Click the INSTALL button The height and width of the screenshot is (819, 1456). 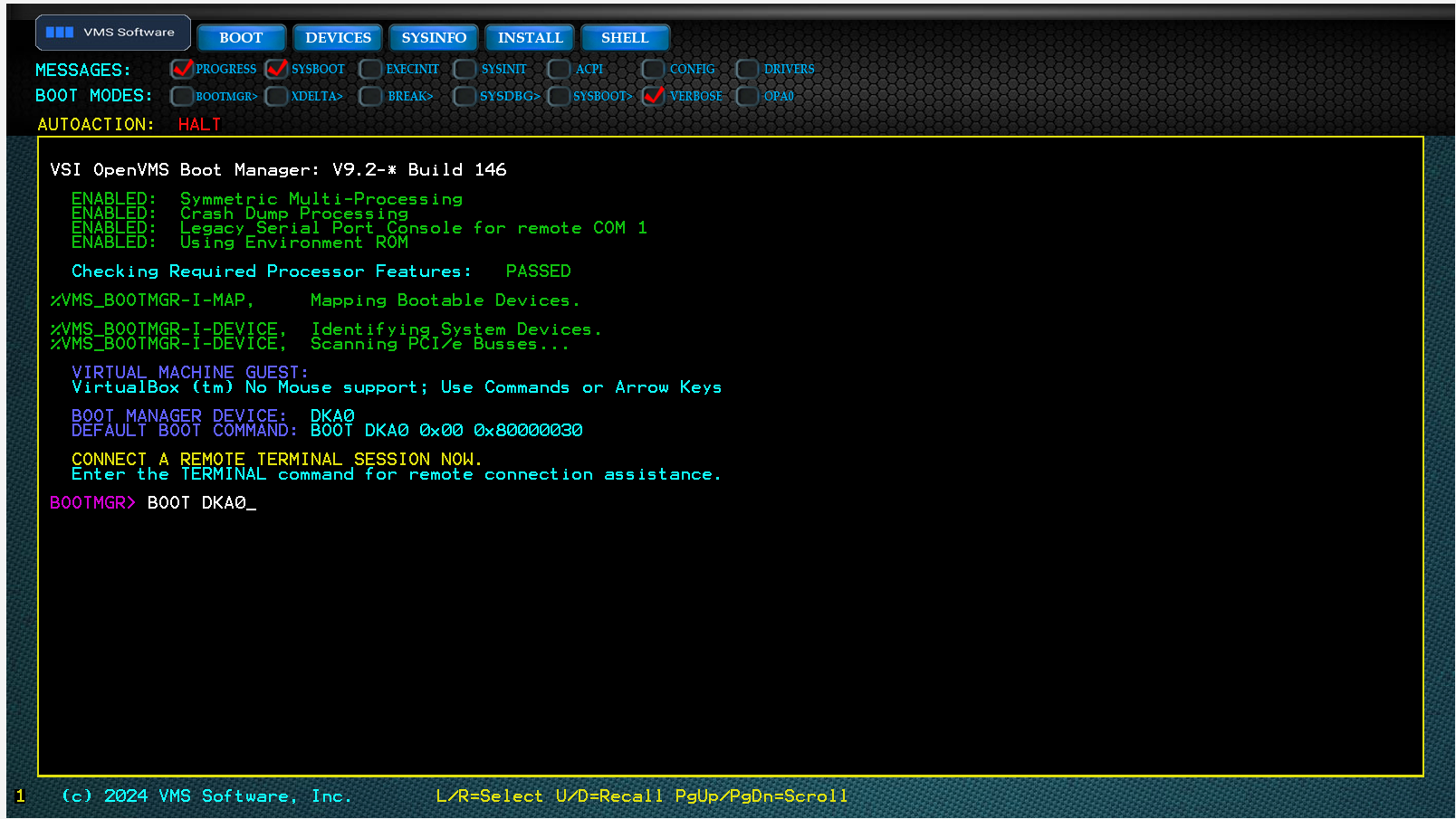(530, 38)
